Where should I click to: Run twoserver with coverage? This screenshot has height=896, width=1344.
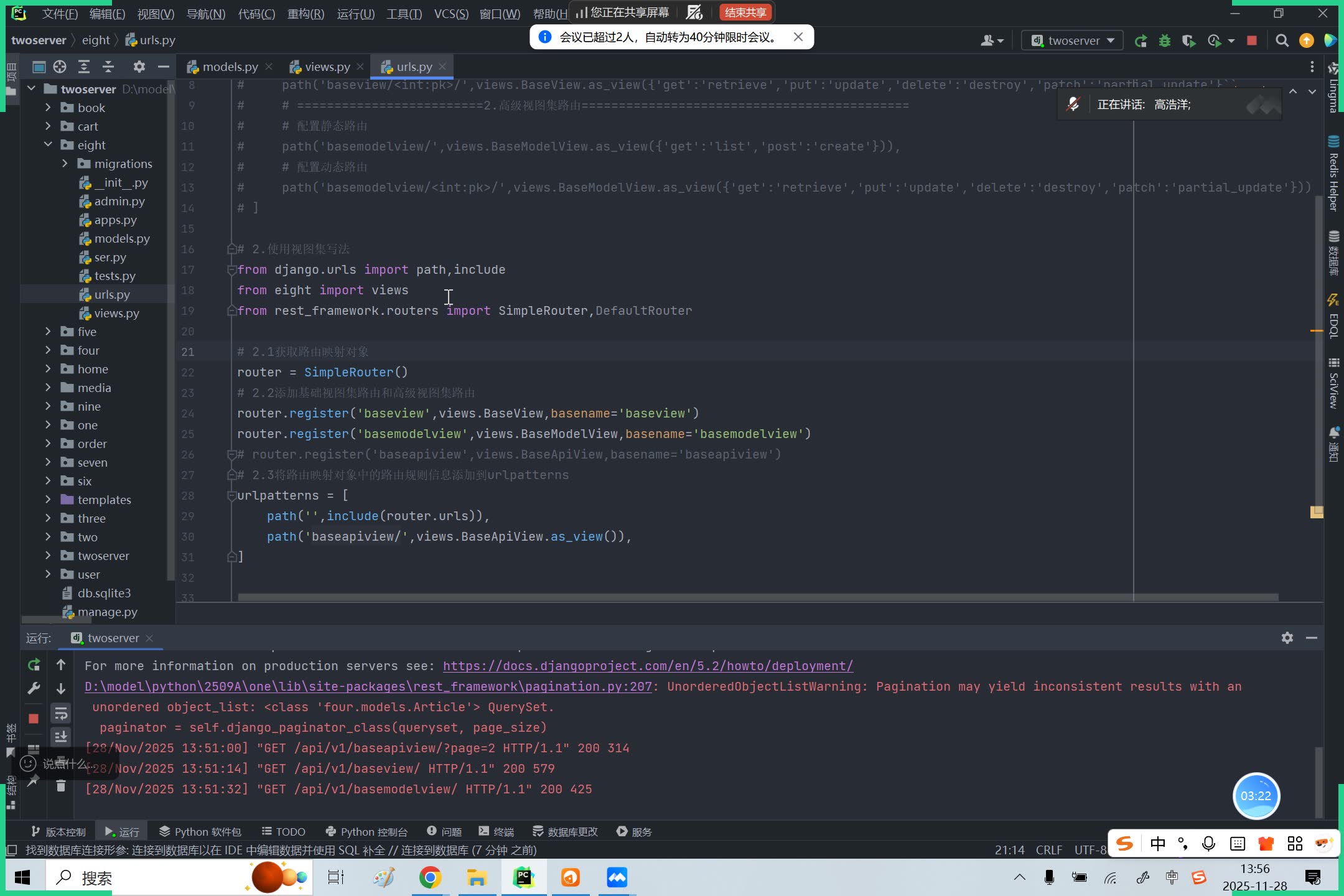click(x=1189, y=41)
